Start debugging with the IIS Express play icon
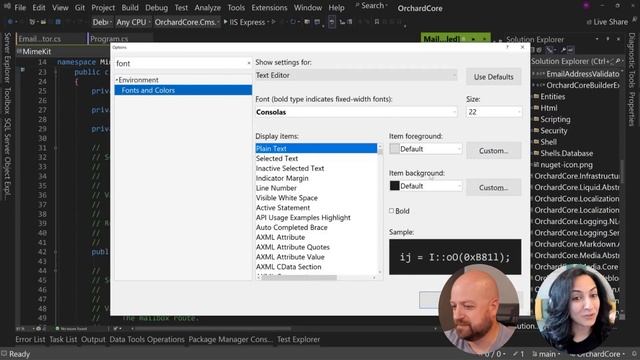 225,22
